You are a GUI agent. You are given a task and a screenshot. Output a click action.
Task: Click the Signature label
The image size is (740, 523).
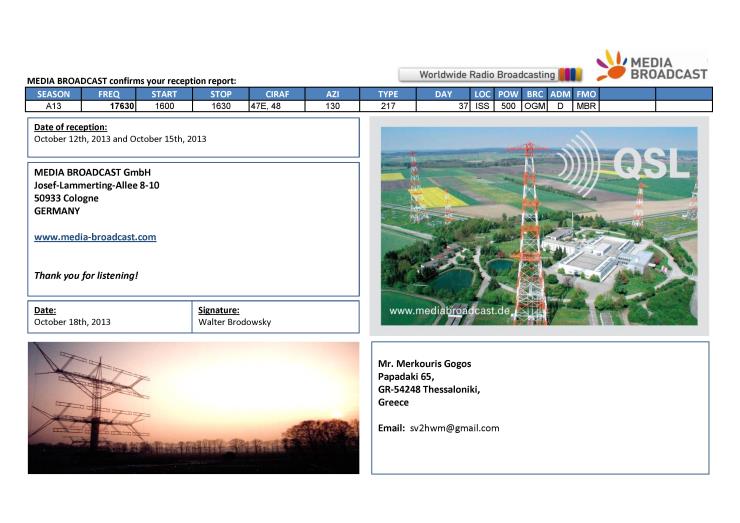pyautogui.click(x=219, y=310)
